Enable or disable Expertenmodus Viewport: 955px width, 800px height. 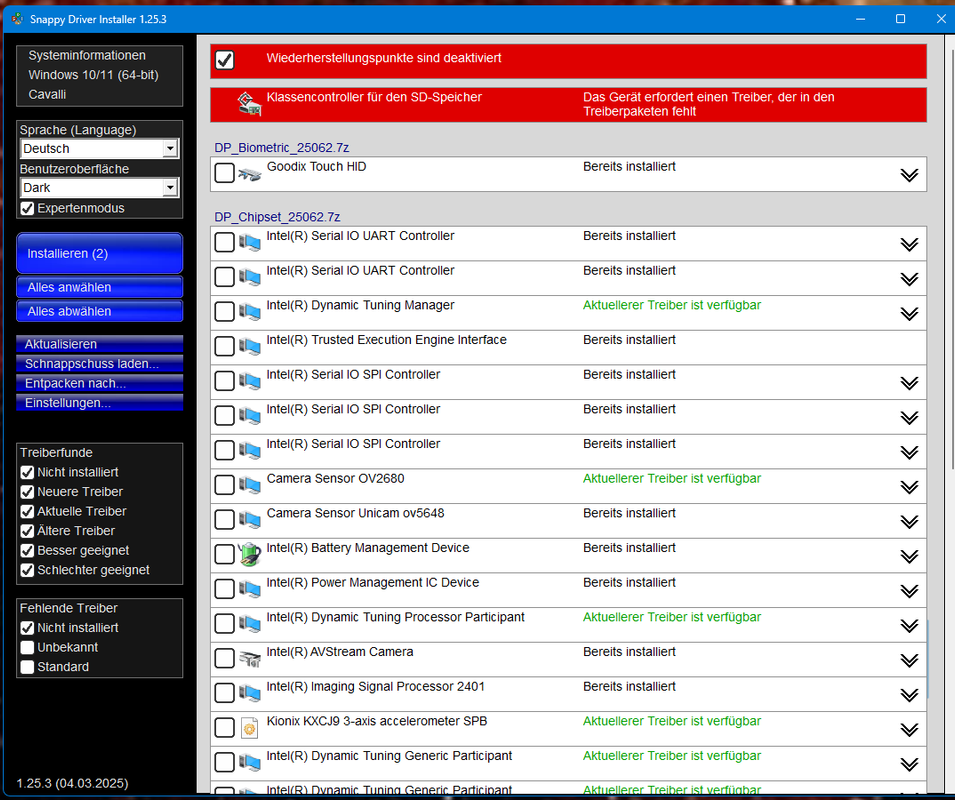[x=27, y=208]
